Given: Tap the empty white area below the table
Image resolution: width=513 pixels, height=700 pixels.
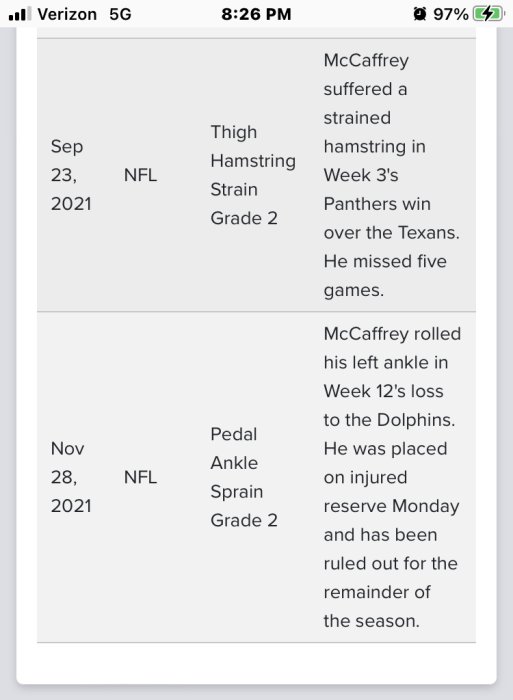Looking at the screenshot, I should coord(256,663).
